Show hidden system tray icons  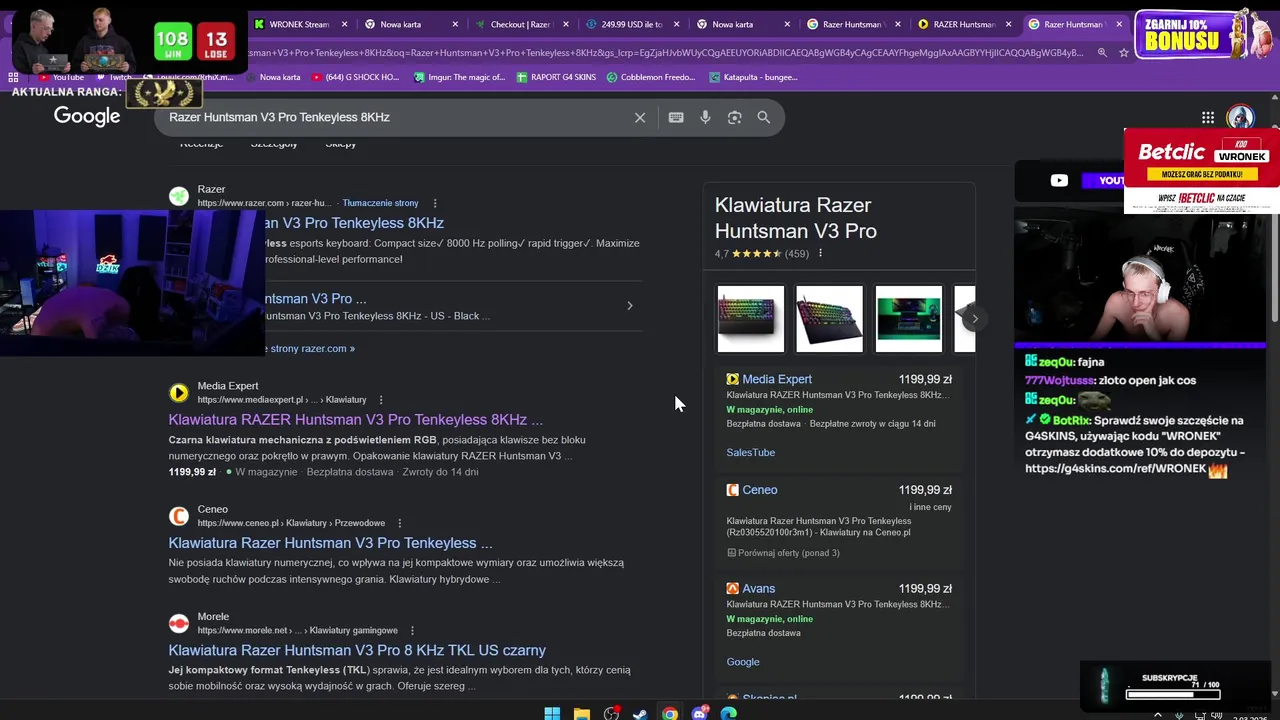1158,715
